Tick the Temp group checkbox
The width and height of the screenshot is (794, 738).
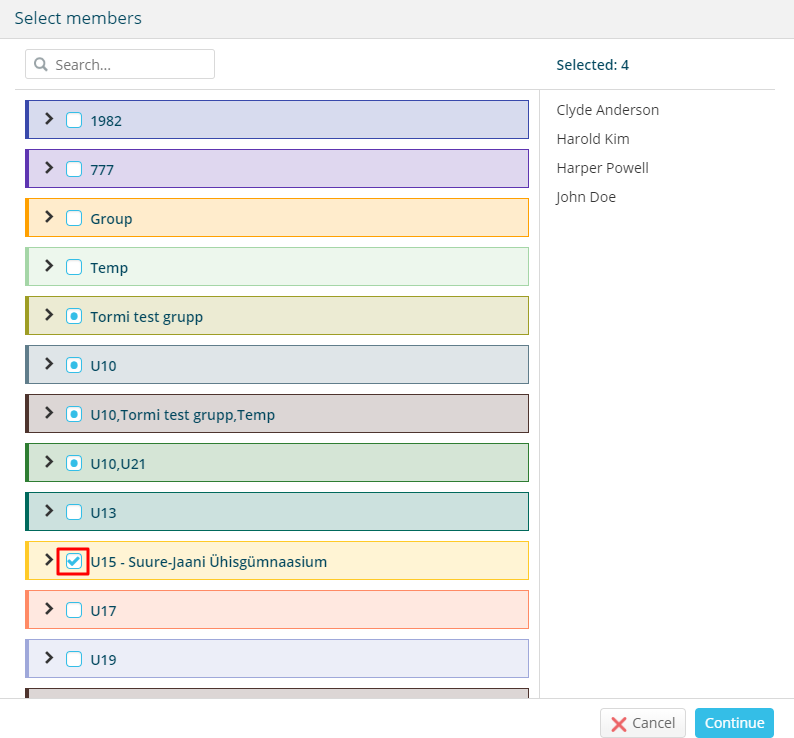[74, 267]
